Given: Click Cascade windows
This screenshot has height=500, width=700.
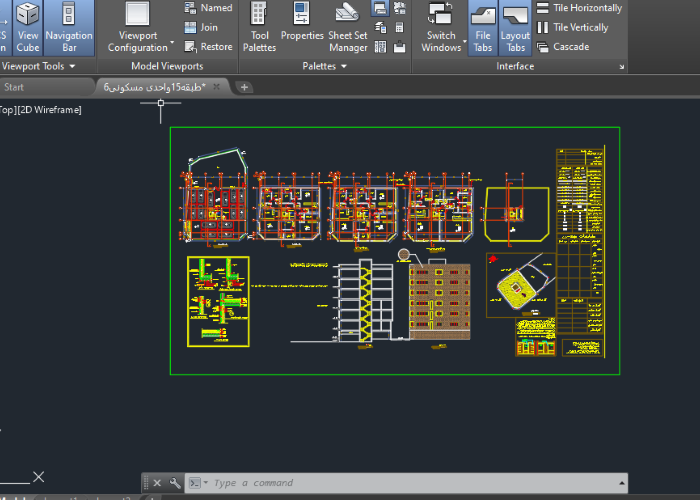Looking at the screenshot, I should tap(562, 46).
